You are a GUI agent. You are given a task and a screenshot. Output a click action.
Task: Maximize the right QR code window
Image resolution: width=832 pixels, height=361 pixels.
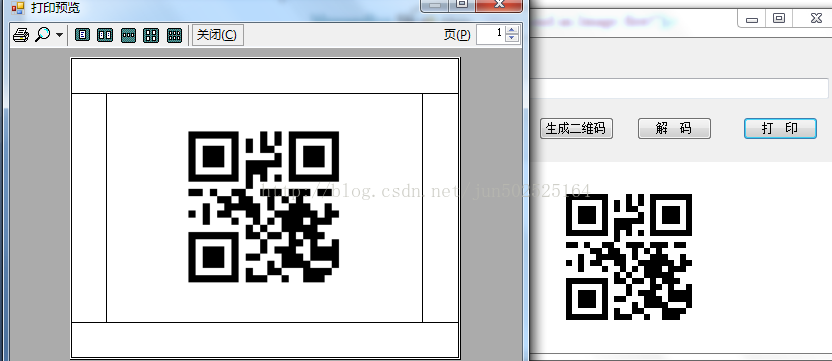(x=778, y=19)
